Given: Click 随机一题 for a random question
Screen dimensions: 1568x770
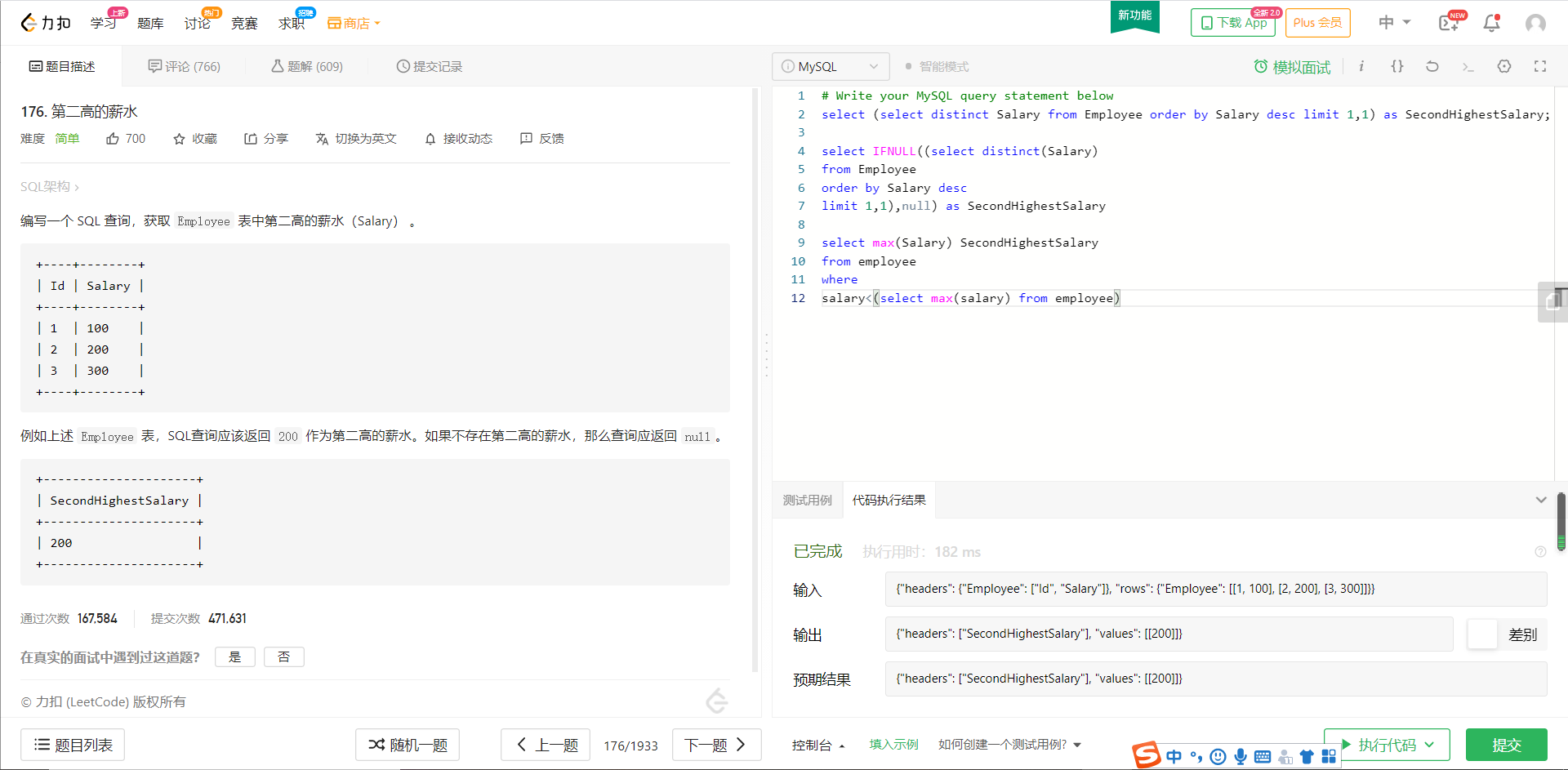Looking at the screenshot, I should [407, 745].
